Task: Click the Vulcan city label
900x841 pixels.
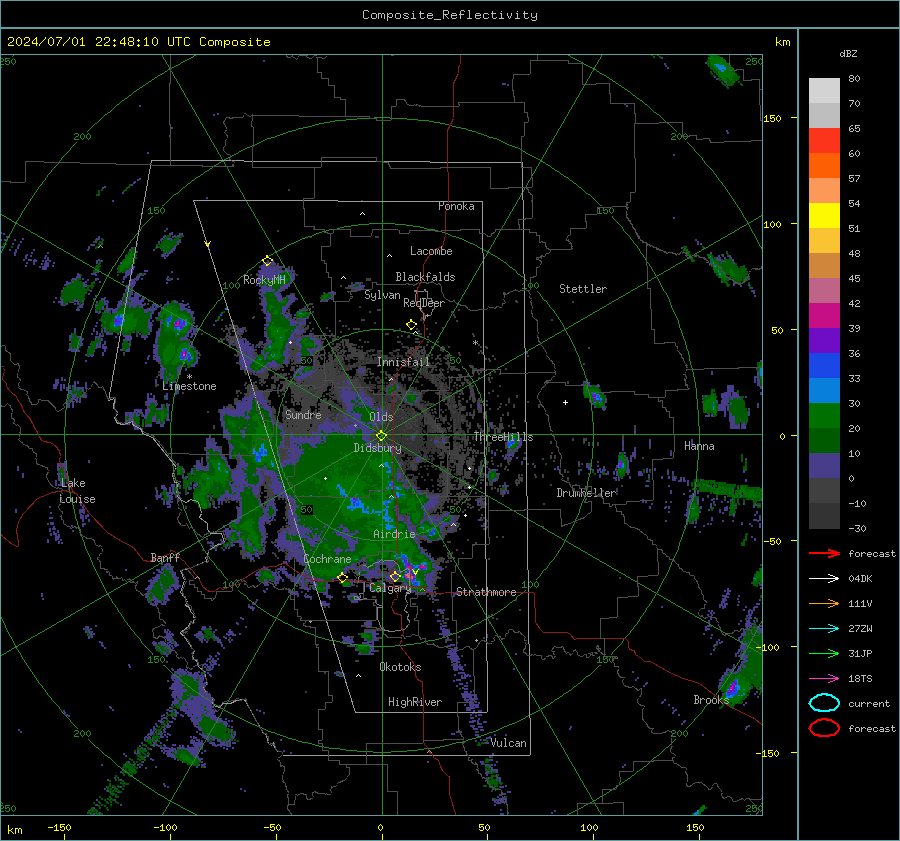Action: coord(508,743)
